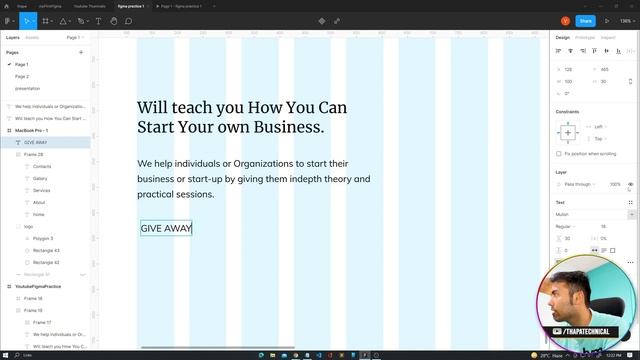Set text auto height resize icon
Viewport: 640px width, 360px height.
pyautogui.click(x=604, y=250)
